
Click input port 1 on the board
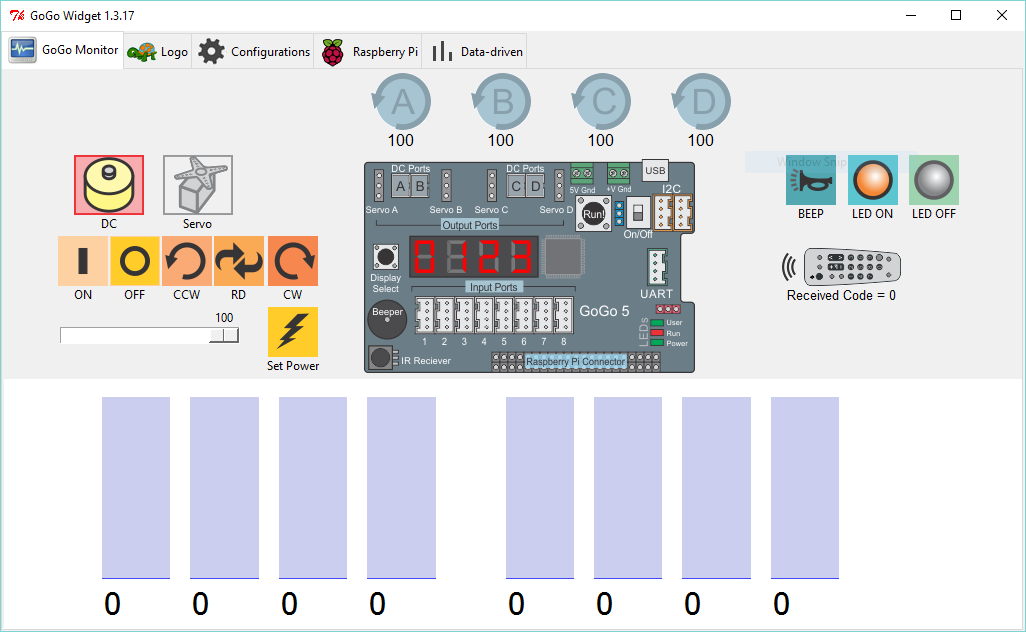(x=425, y=315)
